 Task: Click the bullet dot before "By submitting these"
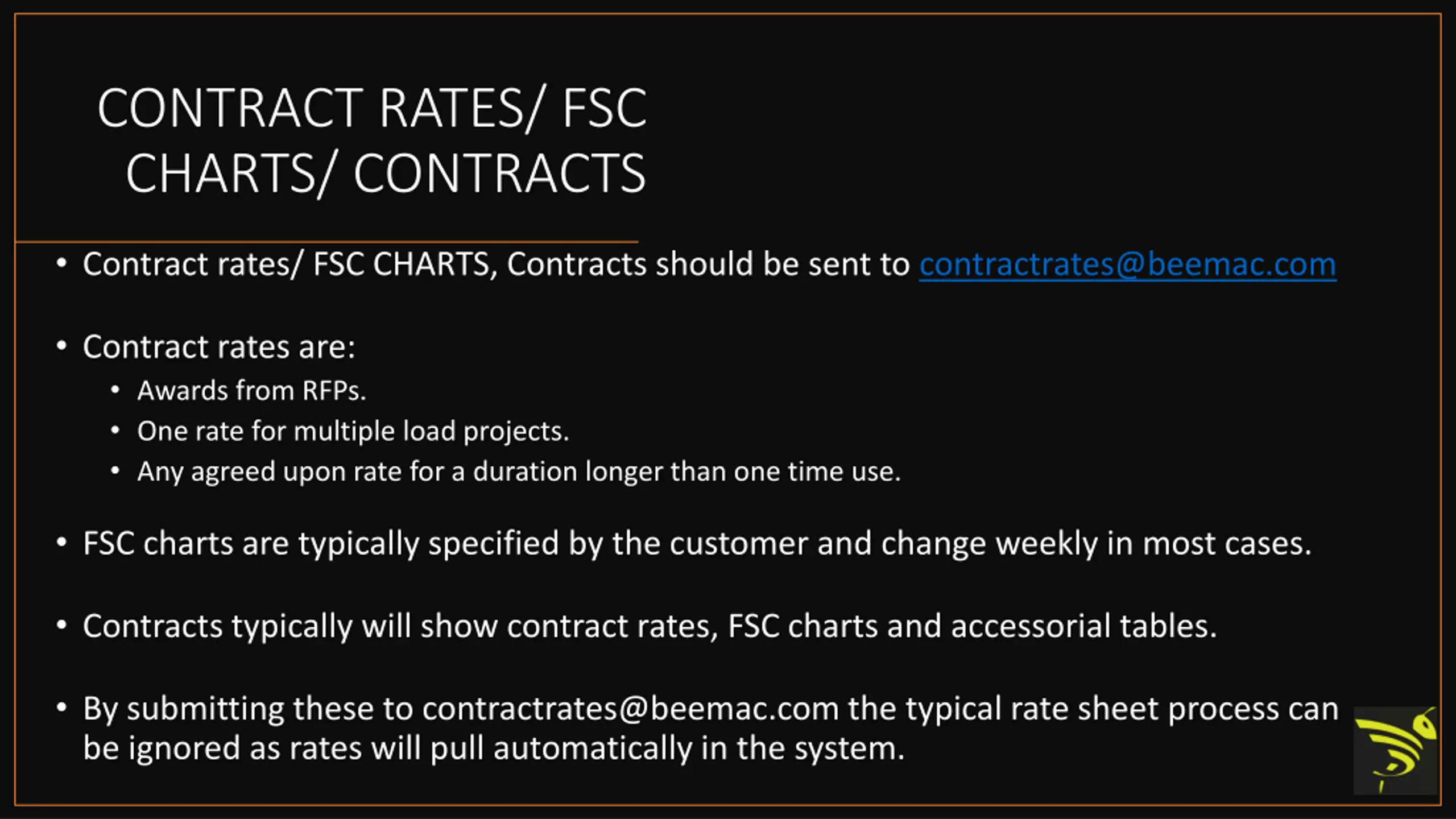pyautogui.click(x=62, y=708)
